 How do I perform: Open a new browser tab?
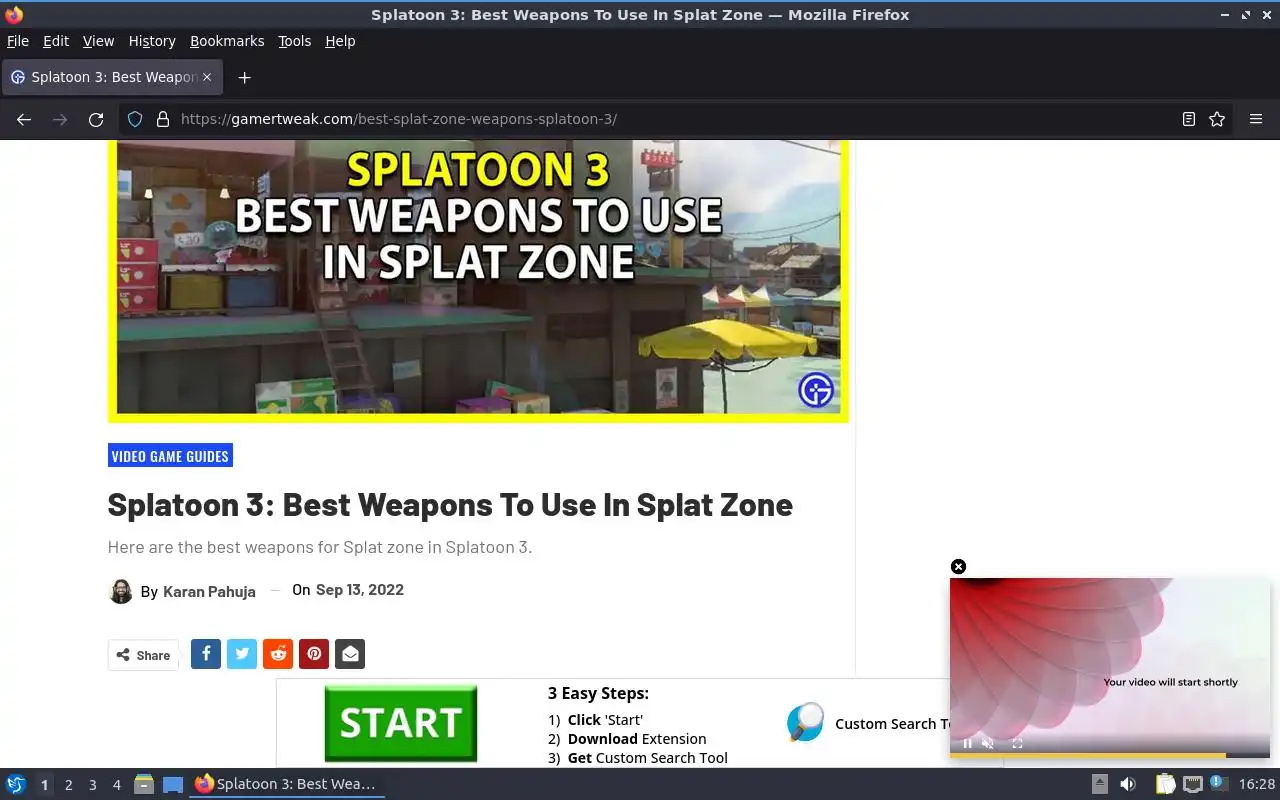tap(244, 77)
